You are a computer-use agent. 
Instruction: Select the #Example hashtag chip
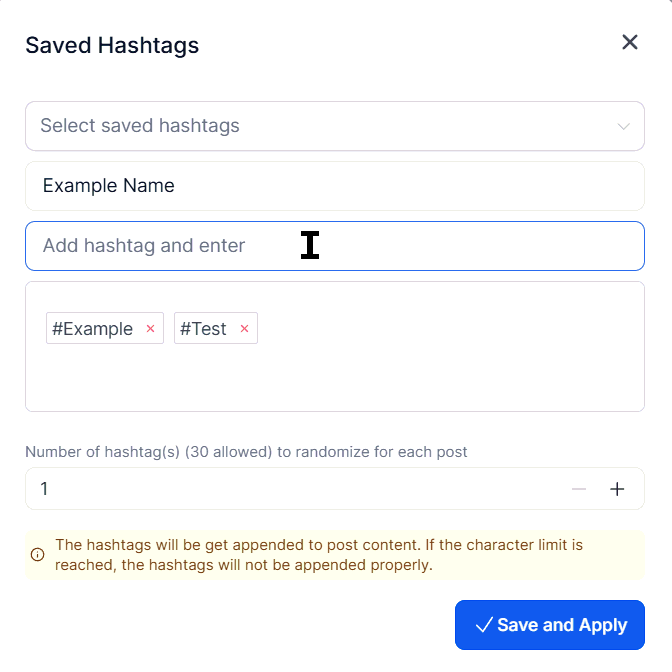coord(93,329)
